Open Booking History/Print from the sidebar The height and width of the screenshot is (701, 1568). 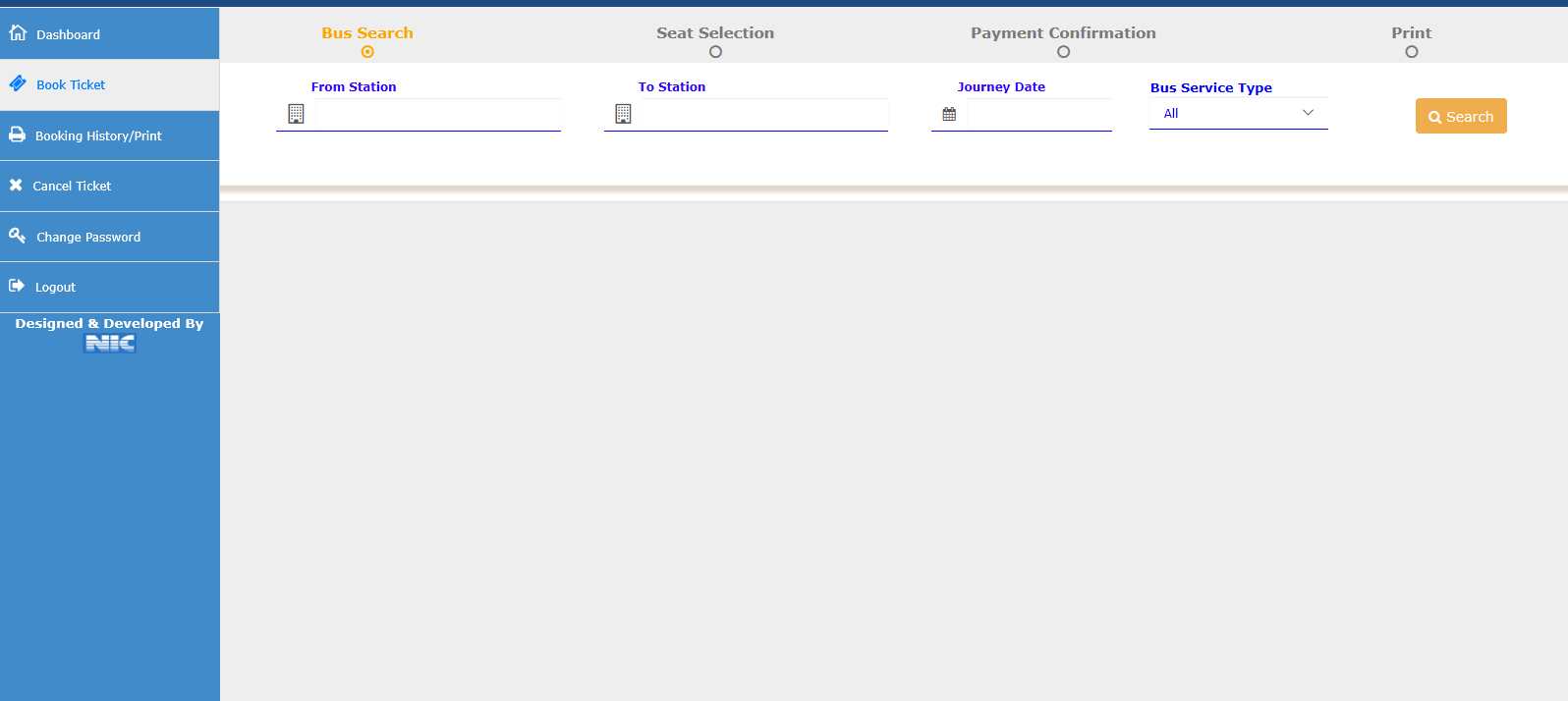98,135
